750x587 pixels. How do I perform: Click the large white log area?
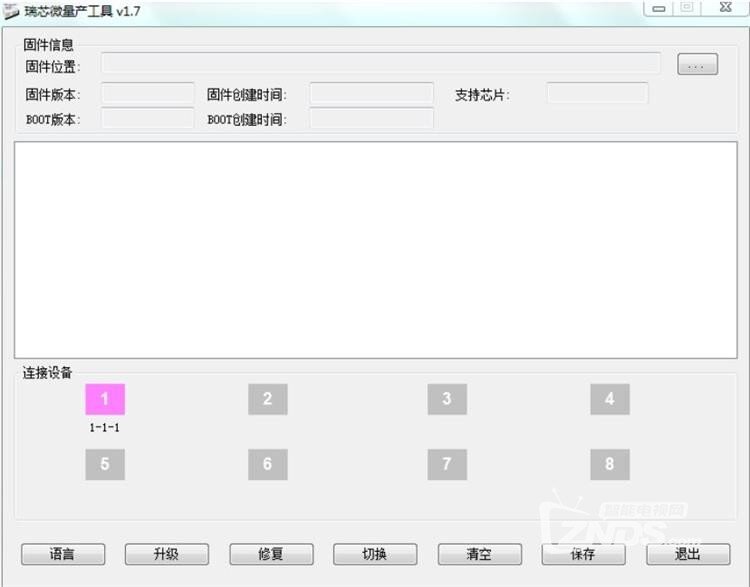375,250
